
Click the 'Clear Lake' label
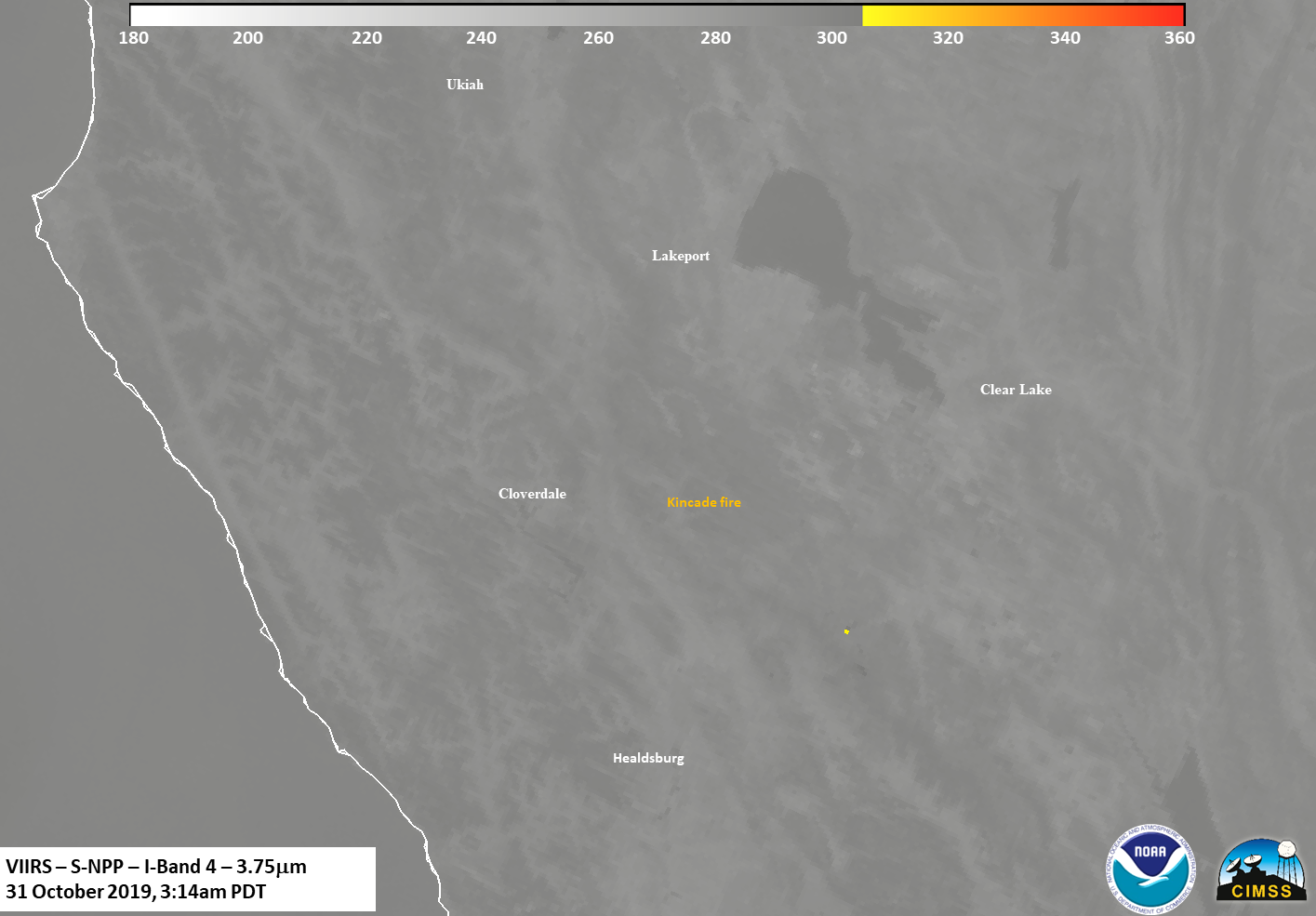1016,390
